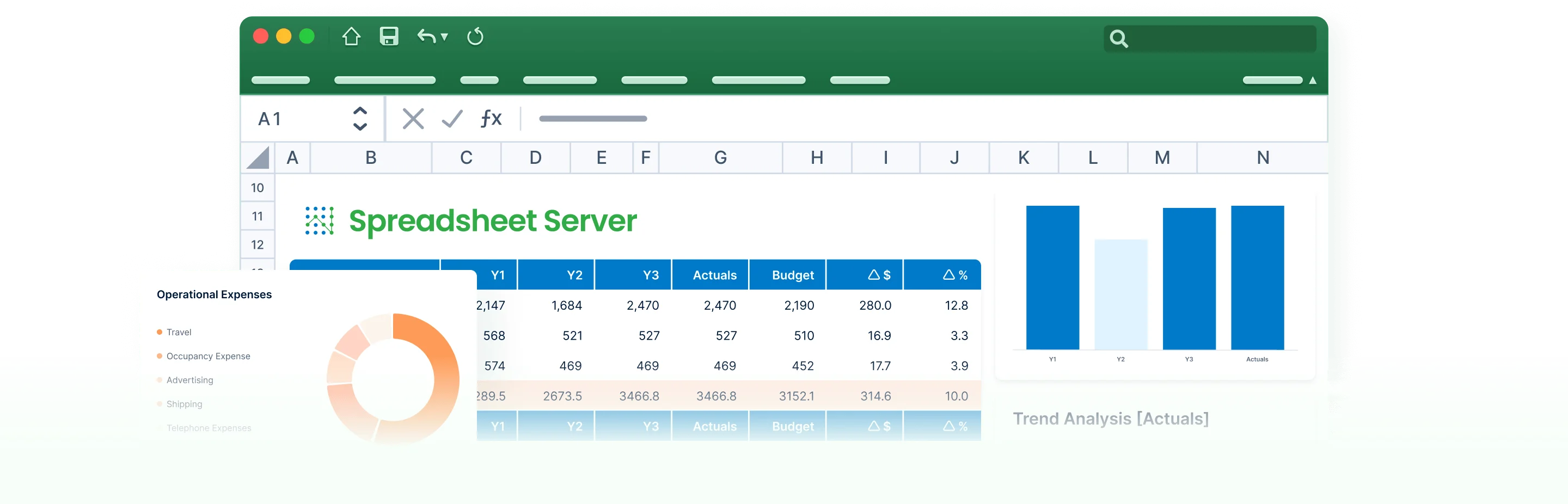Click the fx insert function icon
The image size is (1568, 504).
[491, 118]
